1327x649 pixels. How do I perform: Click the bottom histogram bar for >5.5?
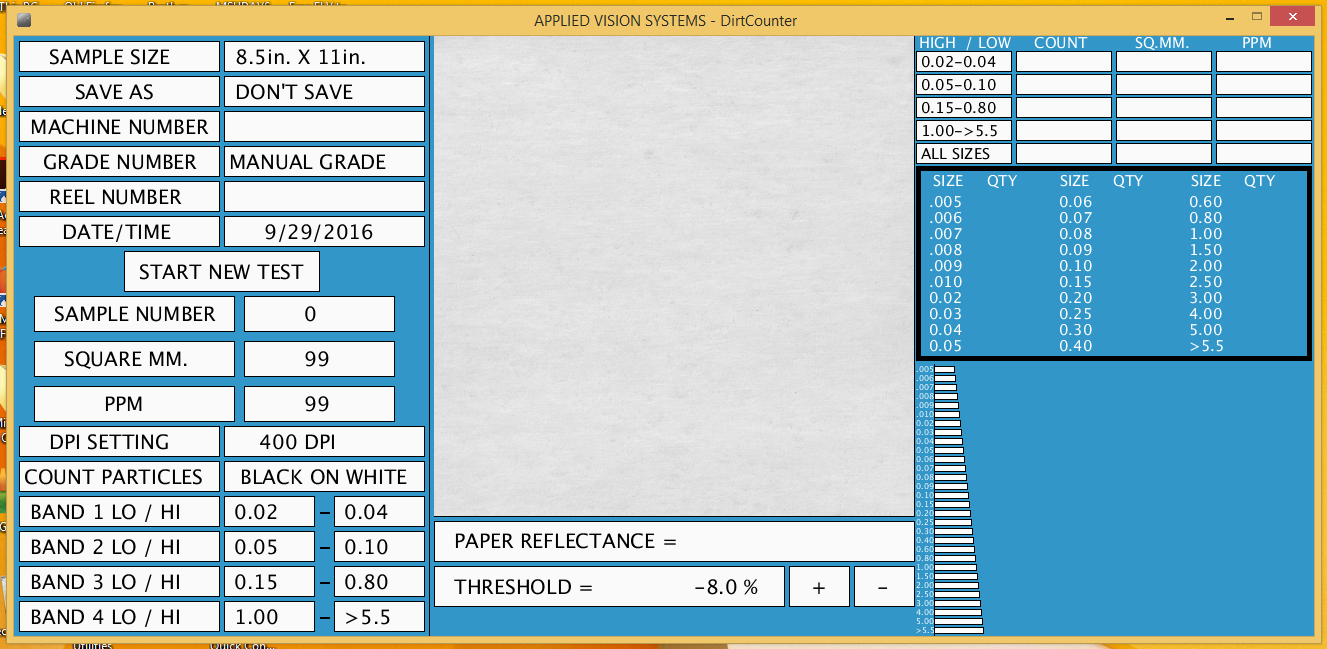coord(958,630)
